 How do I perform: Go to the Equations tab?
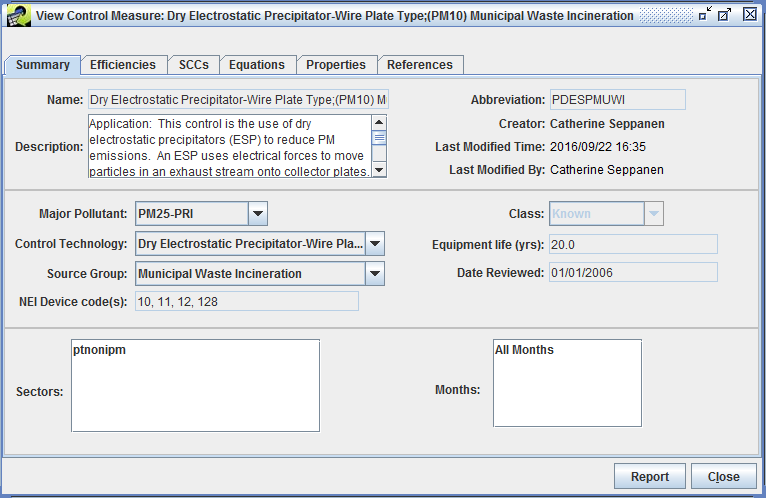pyautogui.click(x=257, y=65)
